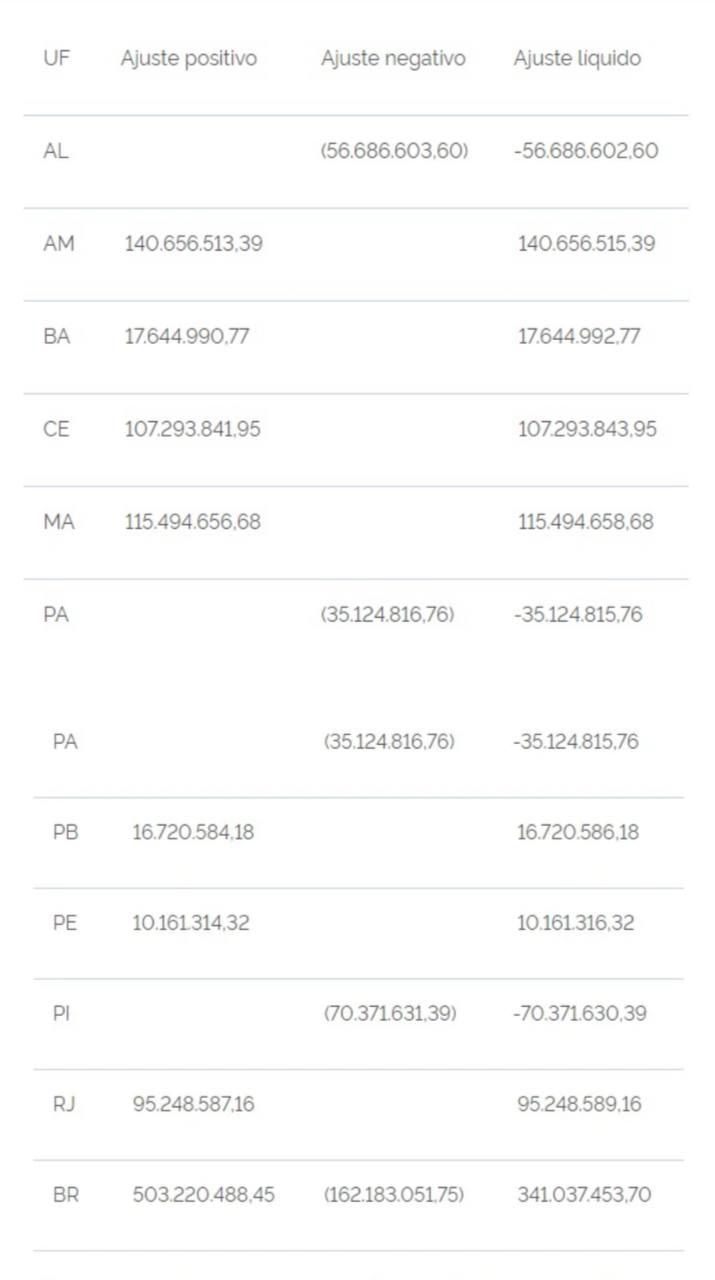The height and width of the screenshot is (1280, 715).
Task: Select PI negative value (70.371.631,39)
Action: click(390, 1013)
